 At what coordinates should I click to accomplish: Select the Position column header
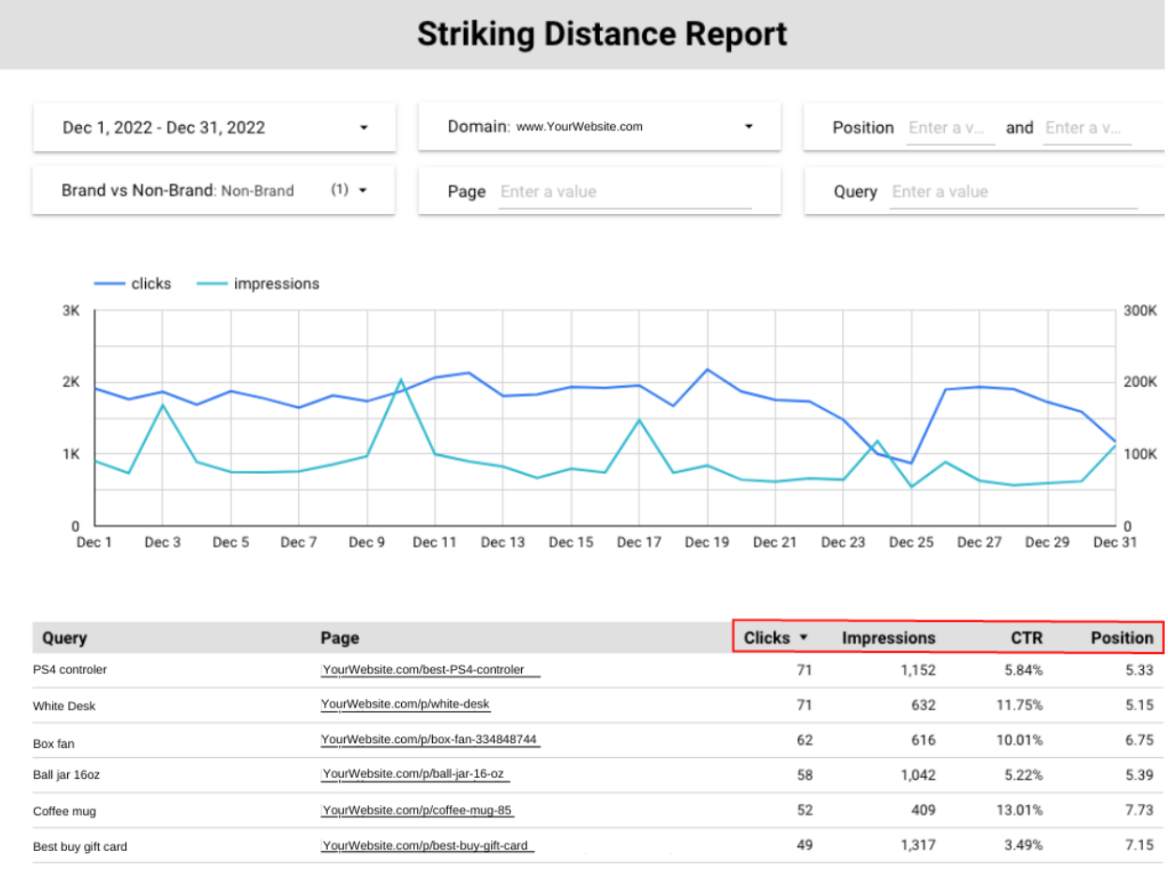click(1122, 637)
